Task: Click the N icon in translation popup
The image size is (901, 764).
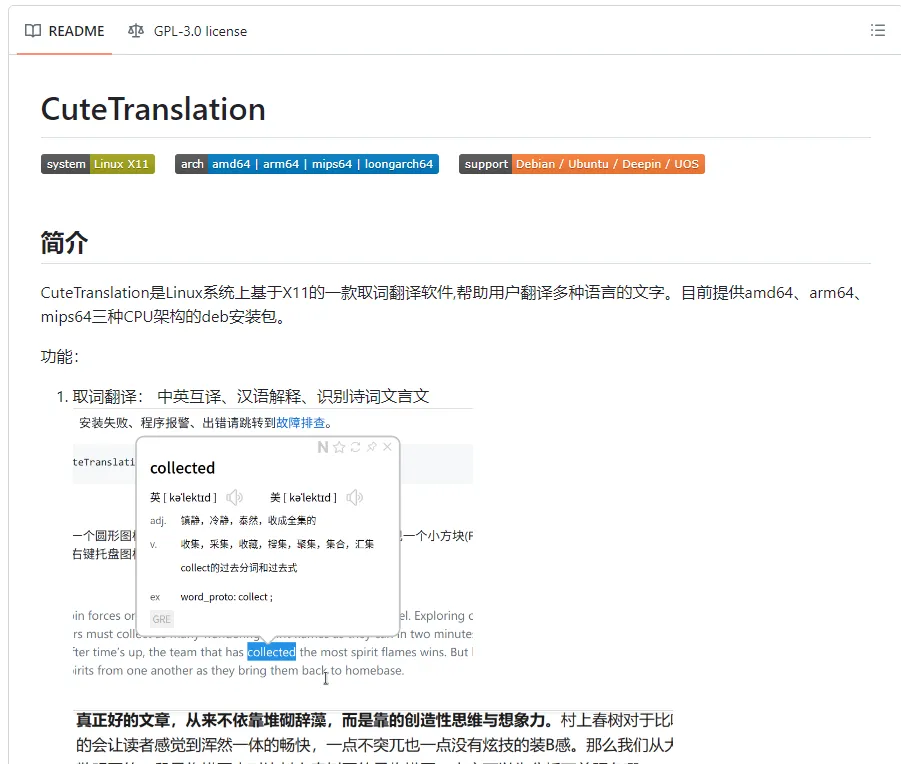Action: [x=323, y=447]
